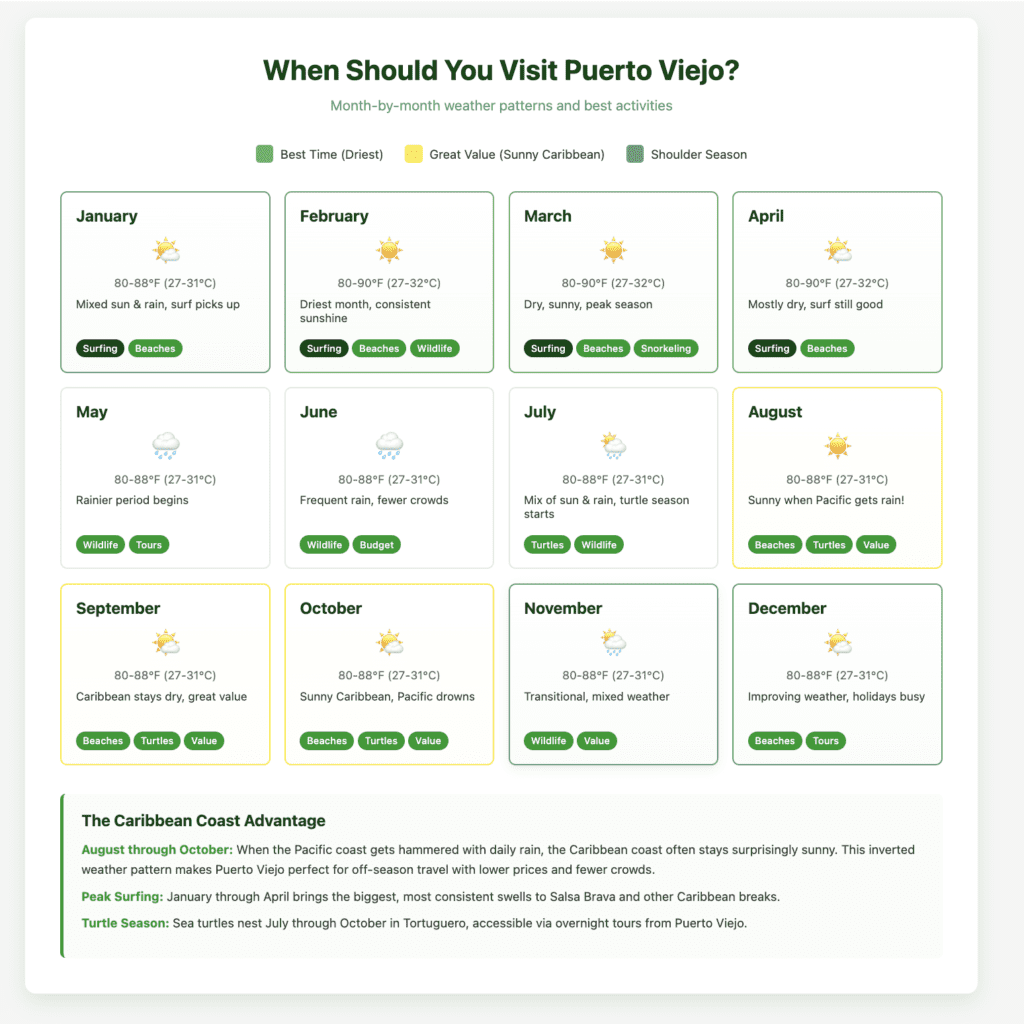Click the Turtles tag in July card
1024x1024 pixels.
(547, 545)
